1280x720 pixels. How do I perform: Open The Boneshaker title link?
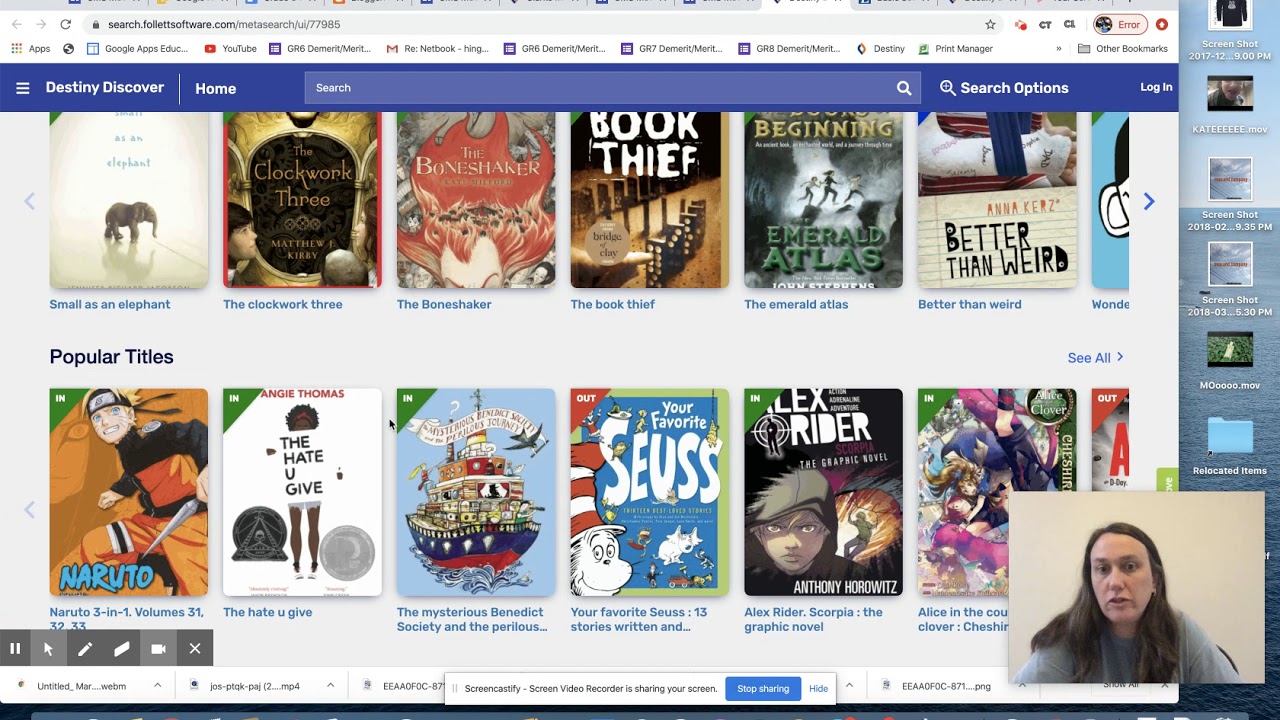tap(444, 304)
